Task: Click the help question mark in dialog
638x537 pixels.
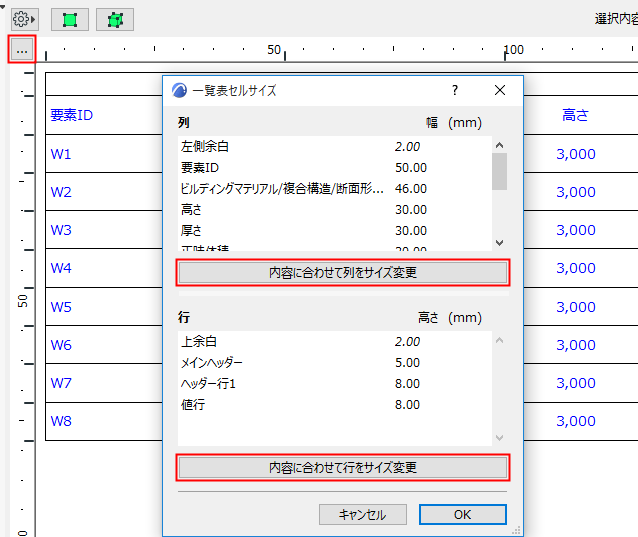Action: click(455, 90)
